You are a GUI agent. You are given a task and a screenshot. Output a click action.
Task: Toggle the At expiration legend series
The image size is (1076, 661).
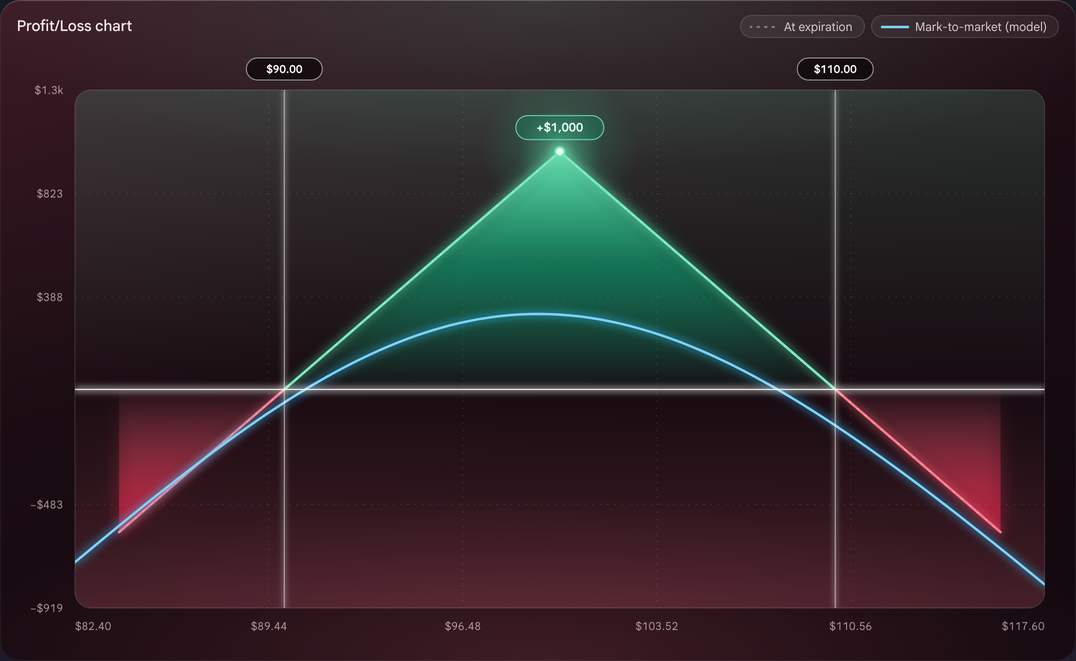pos(802,27)
